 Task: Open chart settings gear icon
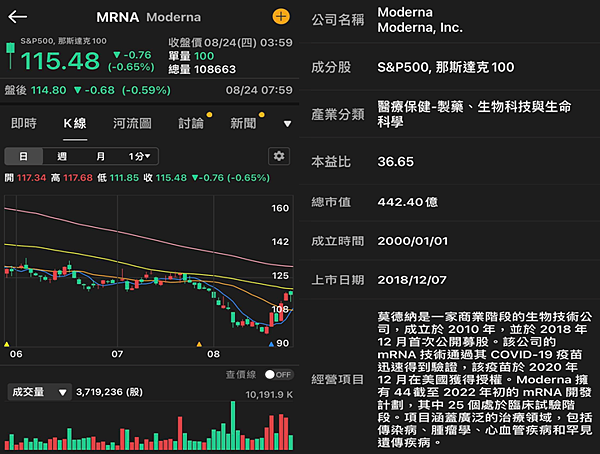(278, 156)
